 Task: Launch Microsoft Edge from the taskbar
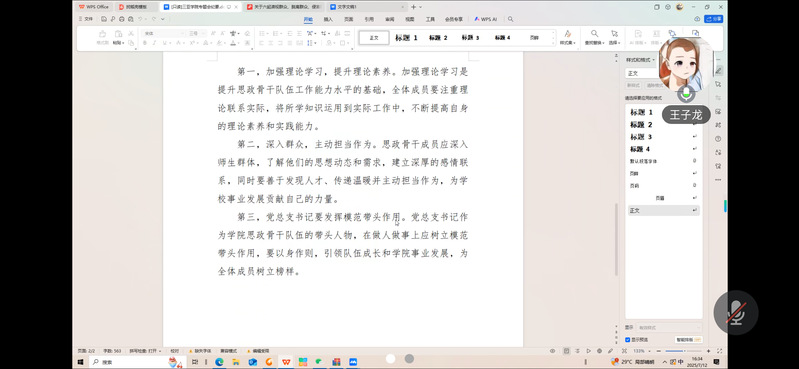pos(219,362)
